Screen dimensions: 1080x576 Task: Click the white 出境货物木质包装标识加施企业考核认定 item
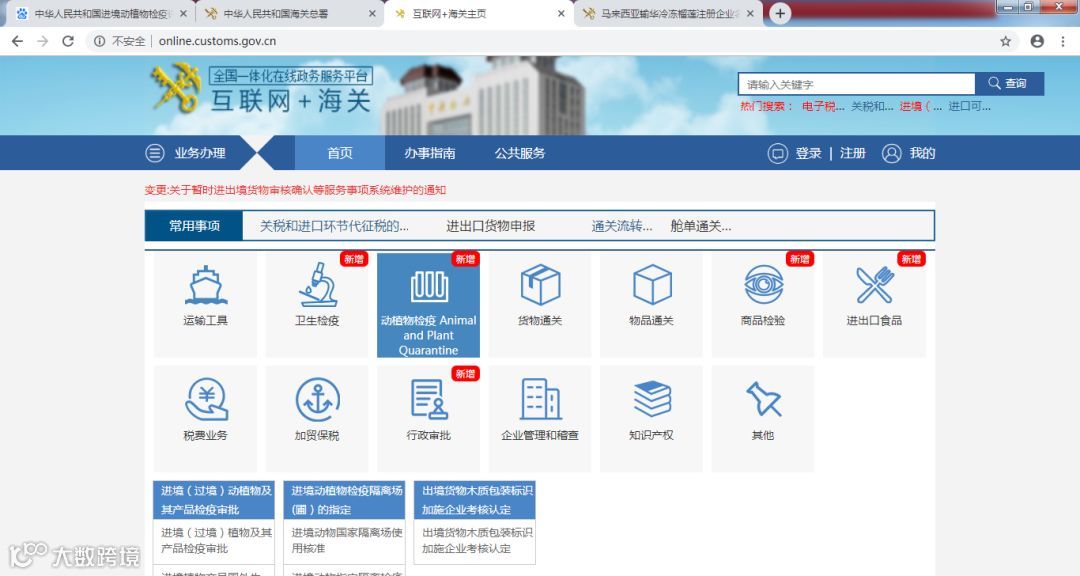[x=477, y=540]
